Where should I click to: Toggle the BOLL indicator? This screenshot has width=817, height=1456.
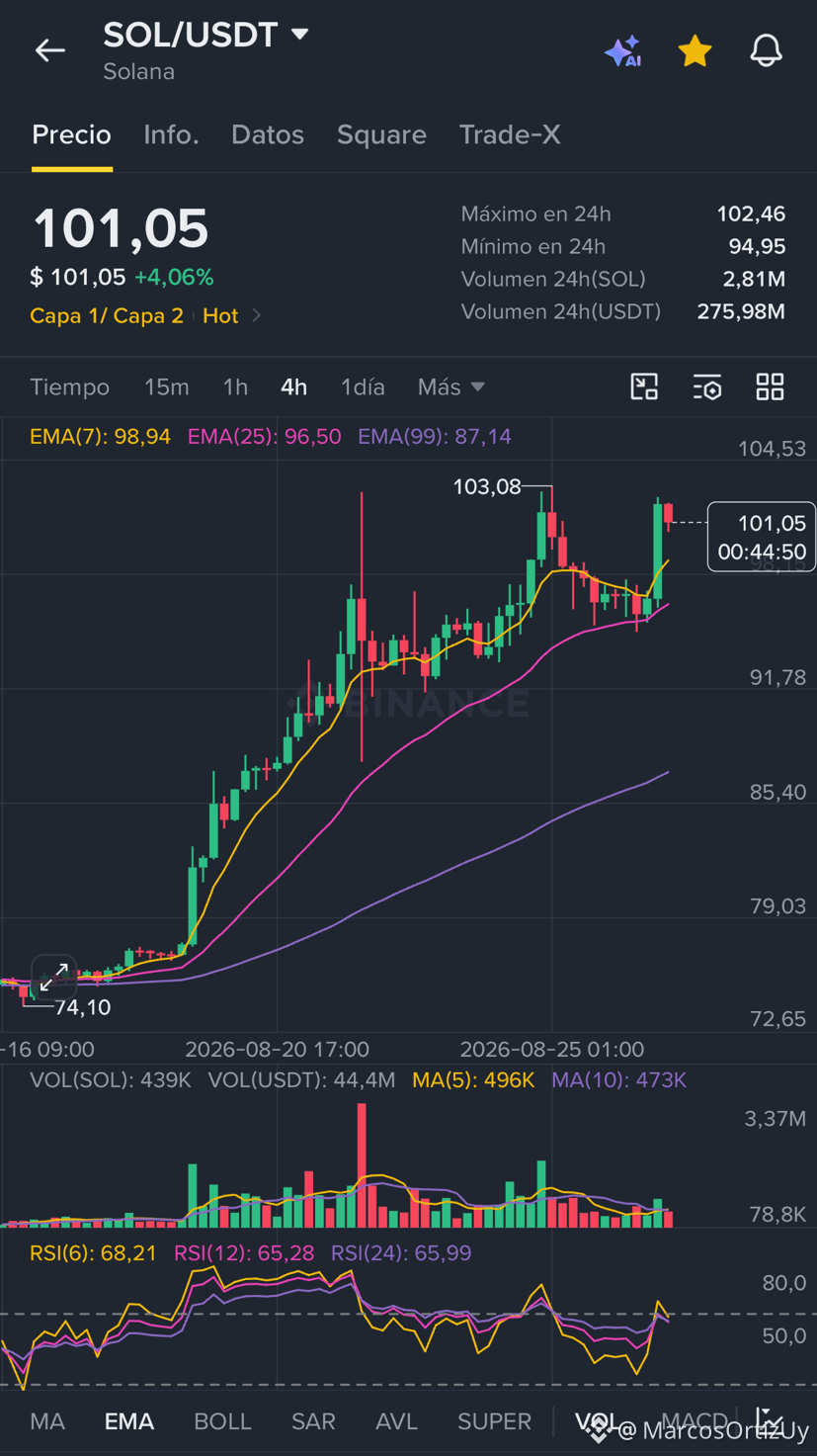pos(222,1421)
